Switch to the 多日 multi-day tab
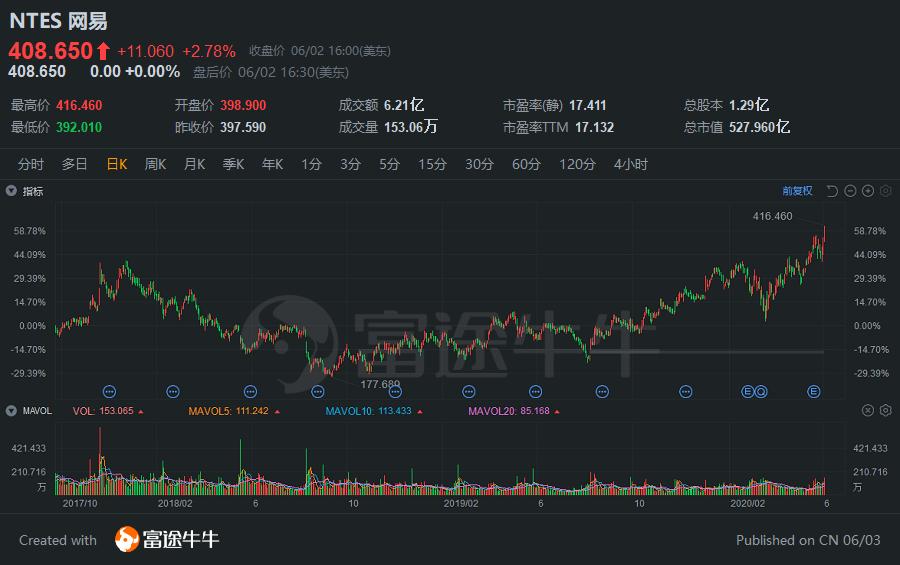900x565 pixels. pos(75,164)
